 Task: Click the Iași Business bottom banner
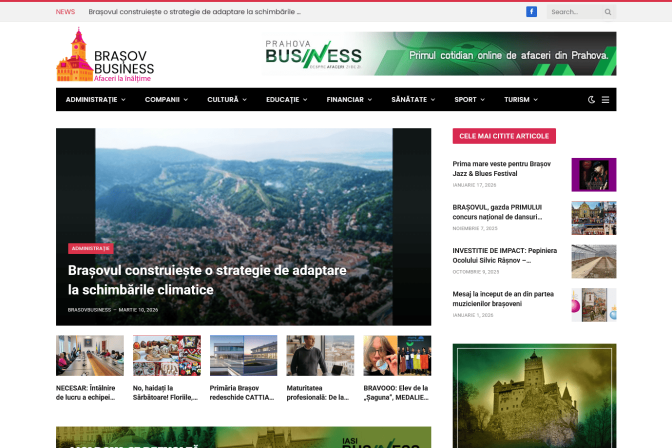[x=243, y=437]
